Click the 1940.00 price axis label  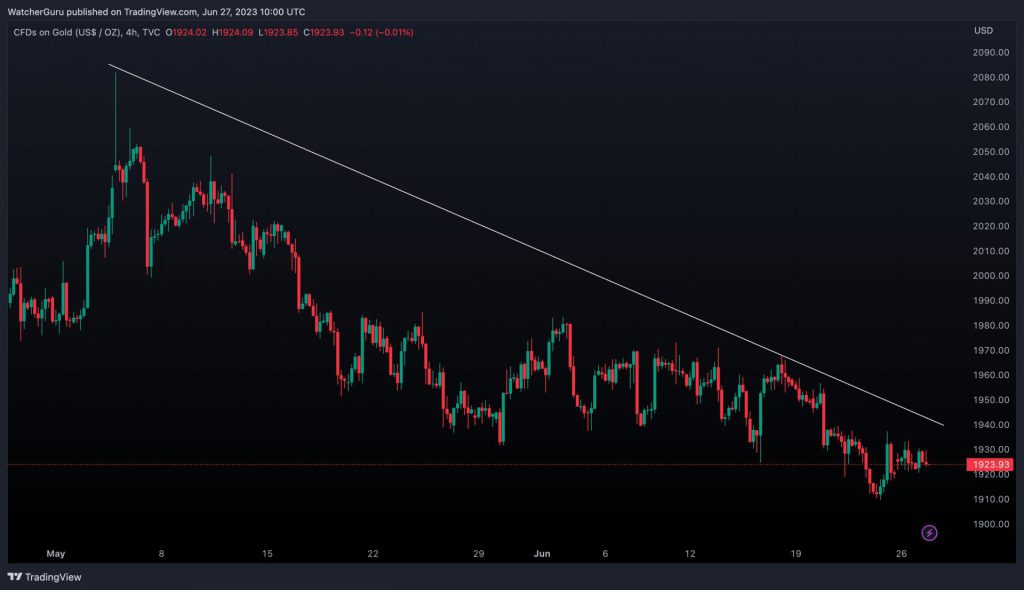coord(991,425)
